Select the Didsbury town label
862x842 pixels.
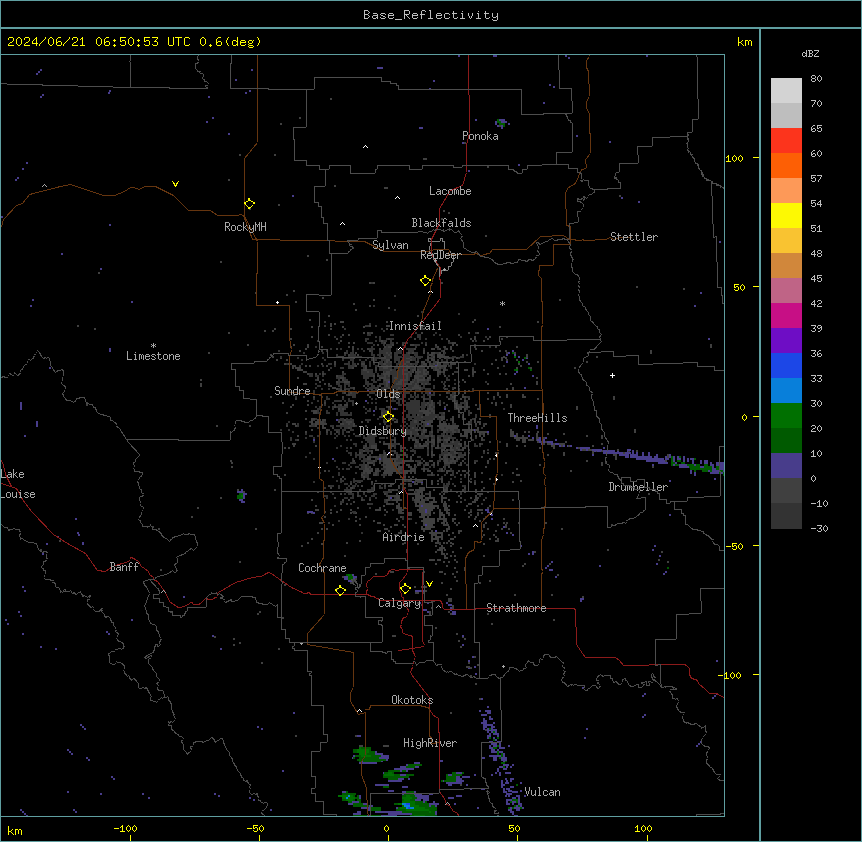(383, 431)
